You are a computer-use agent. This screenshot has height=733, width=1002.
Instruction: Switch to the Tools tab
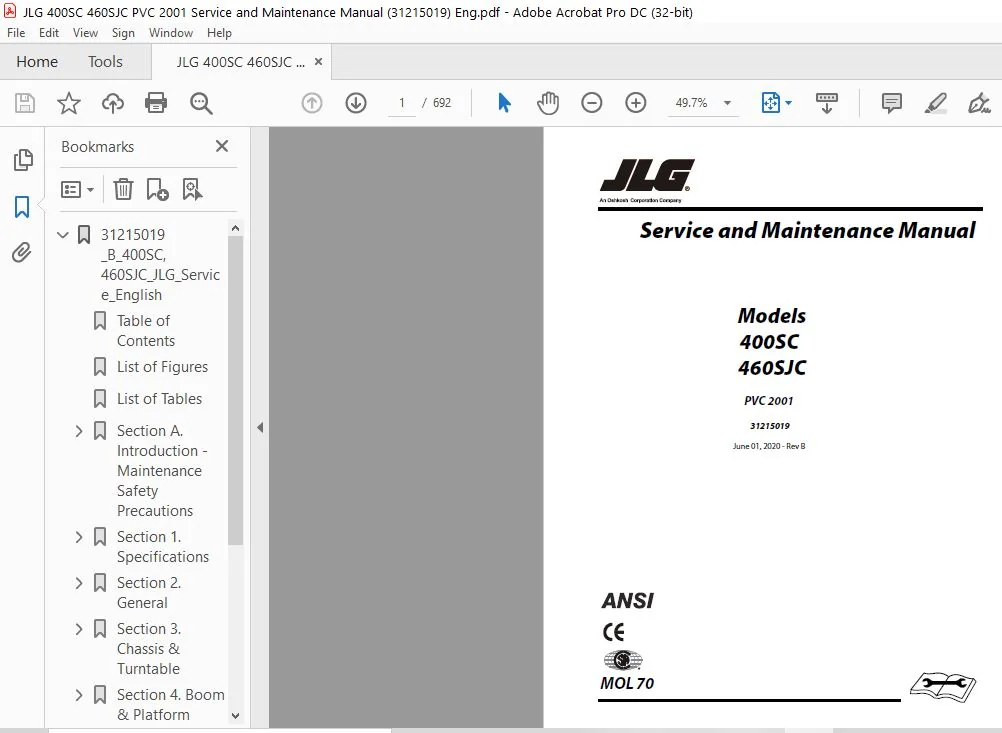click(x=105, y=61)
